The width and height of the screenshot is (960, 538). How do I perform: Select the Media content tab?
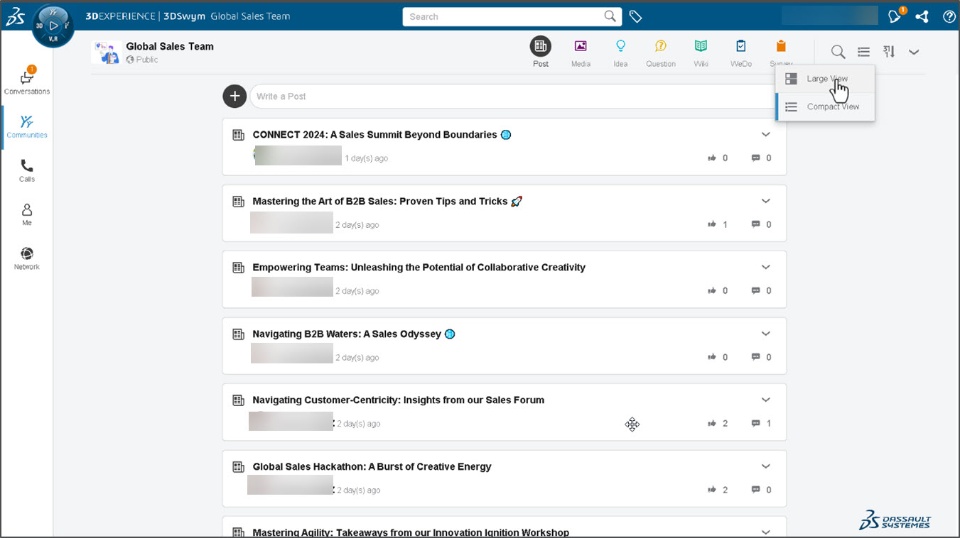(x=580, y=53)
